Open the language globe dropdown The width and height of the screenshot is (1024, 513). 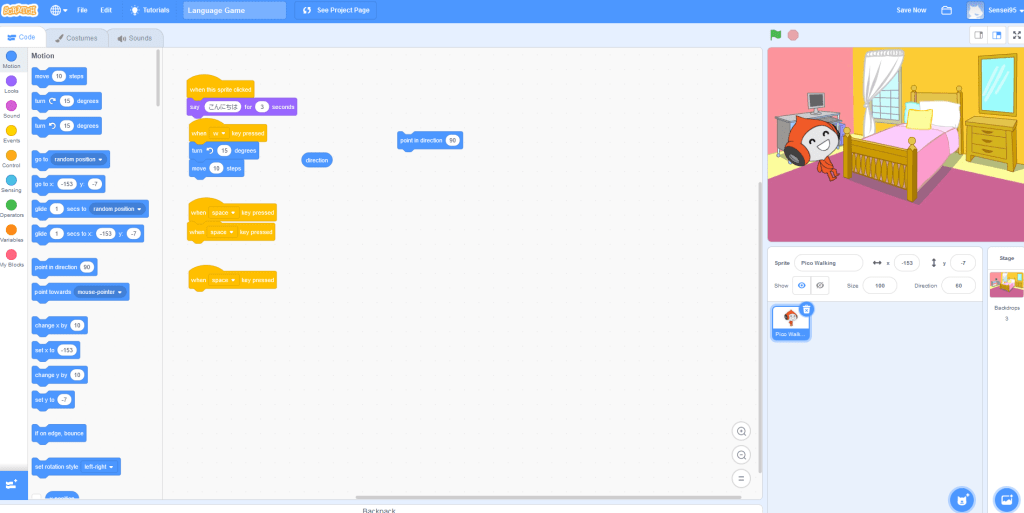59,10
